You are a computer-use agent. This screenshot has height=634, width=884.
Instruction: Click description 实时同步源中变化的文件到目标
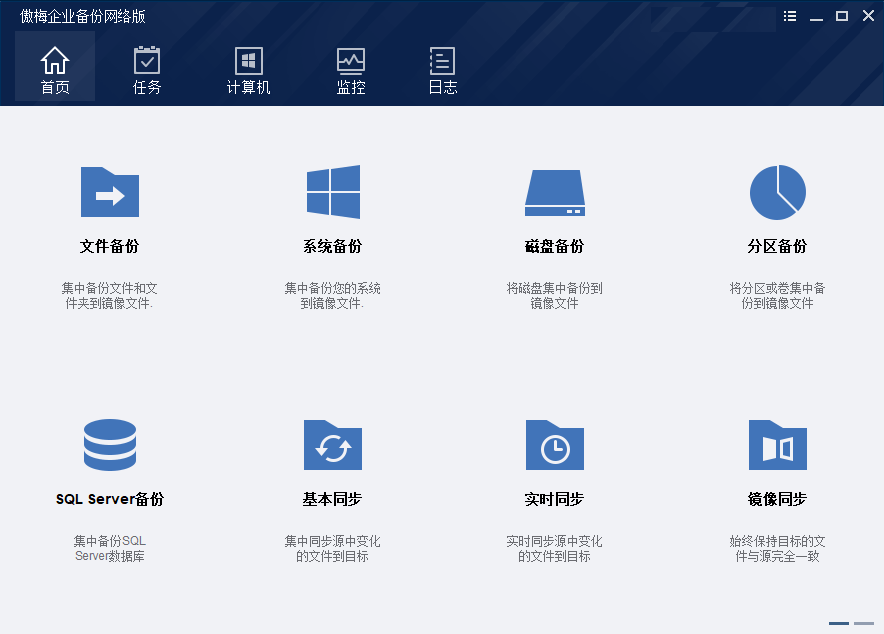(x=554, y=548)
